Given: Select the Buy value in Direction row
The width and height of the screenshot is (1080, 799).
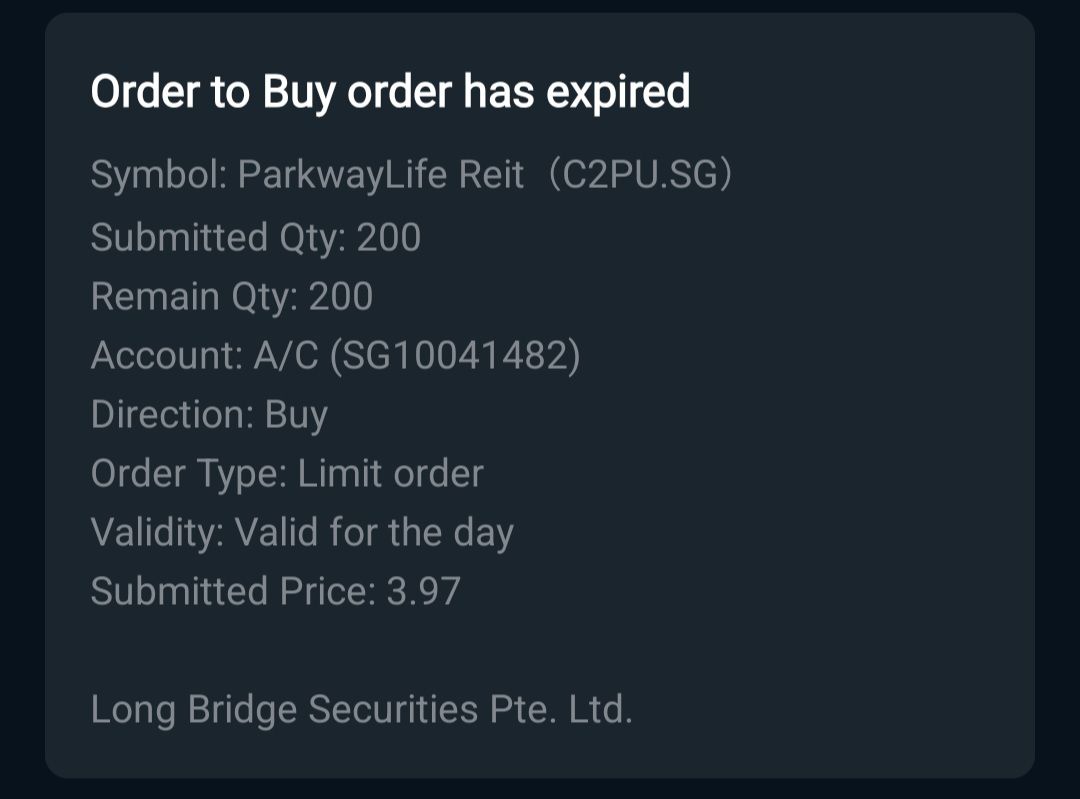Looking at the screenshot, I should click(x=296, y=415).
